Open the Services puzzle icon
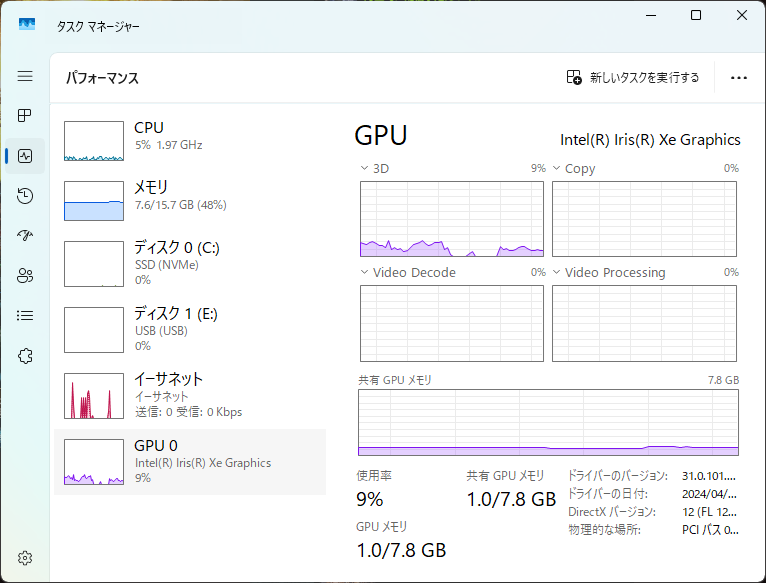 25,356
